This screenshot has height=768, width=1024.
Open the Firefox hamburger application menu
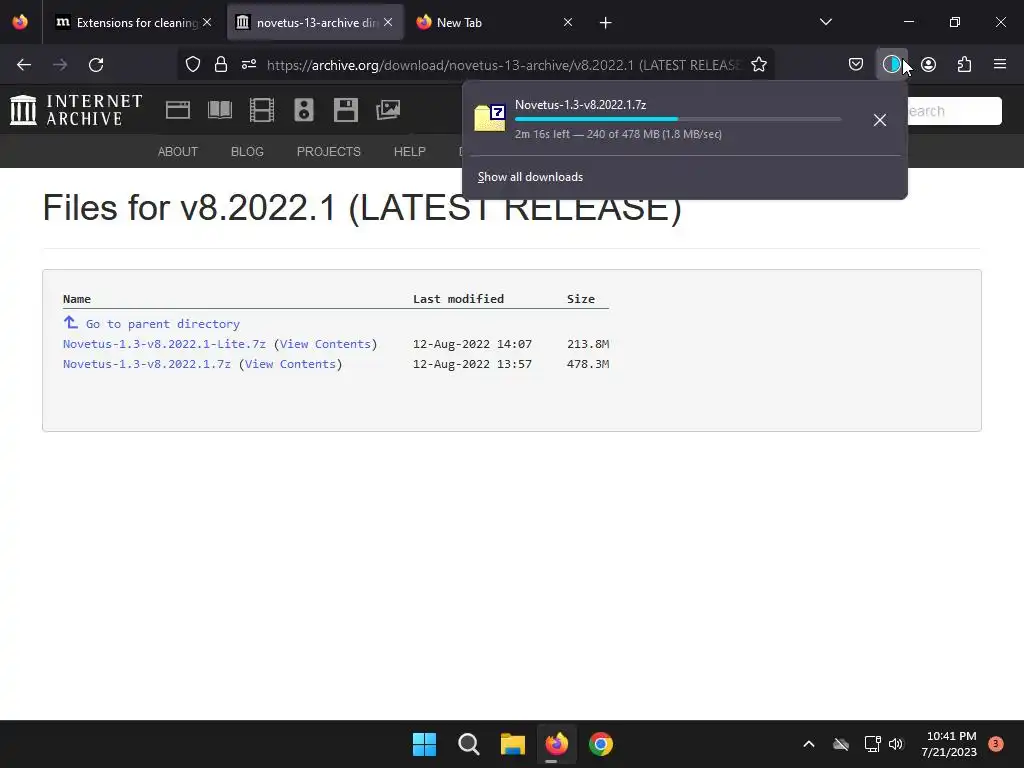1000,65
